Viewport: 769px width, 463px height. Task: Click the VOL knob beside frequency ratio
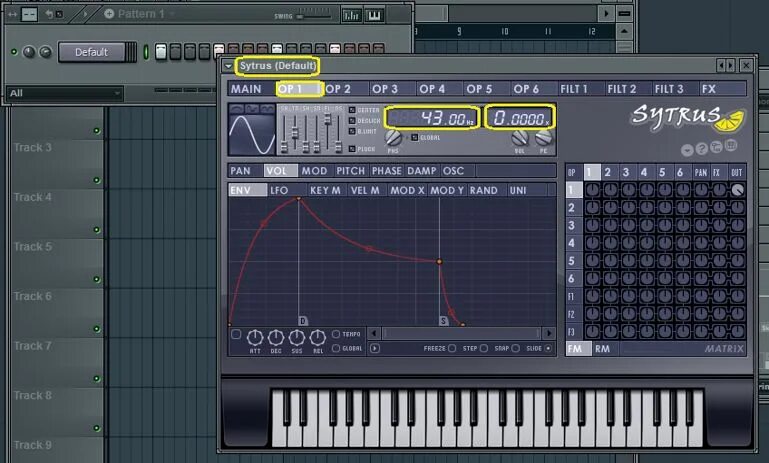(x=520, y=138)
